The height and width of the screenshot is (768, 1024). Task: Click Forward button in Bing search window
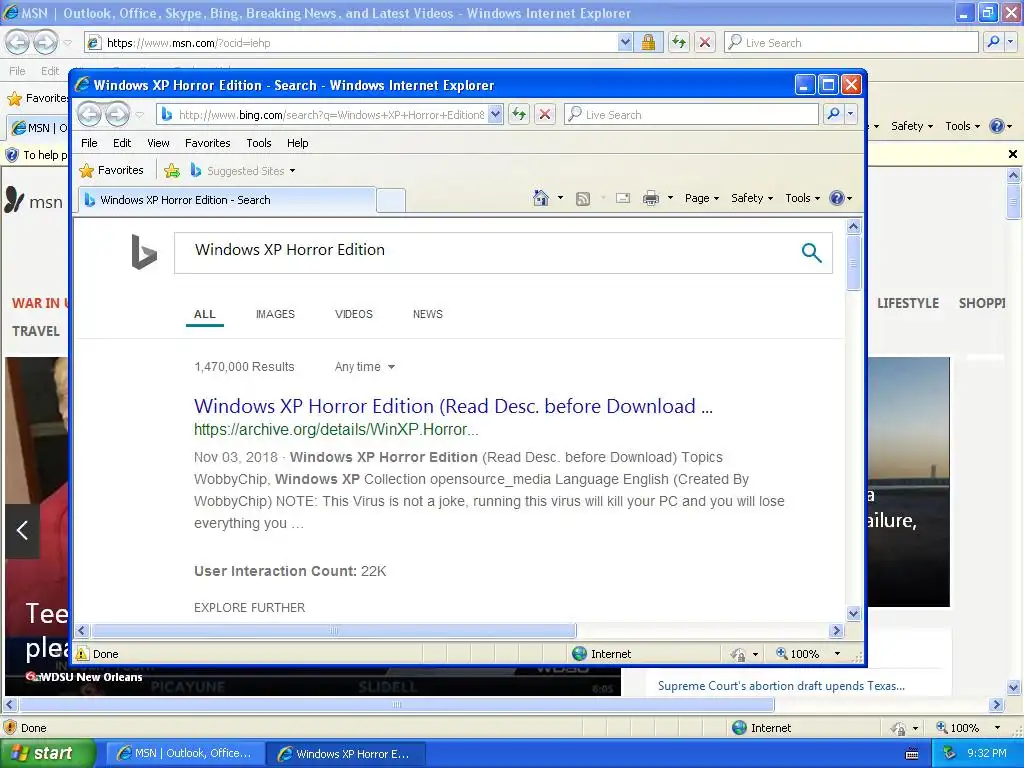tap(118, 114)
